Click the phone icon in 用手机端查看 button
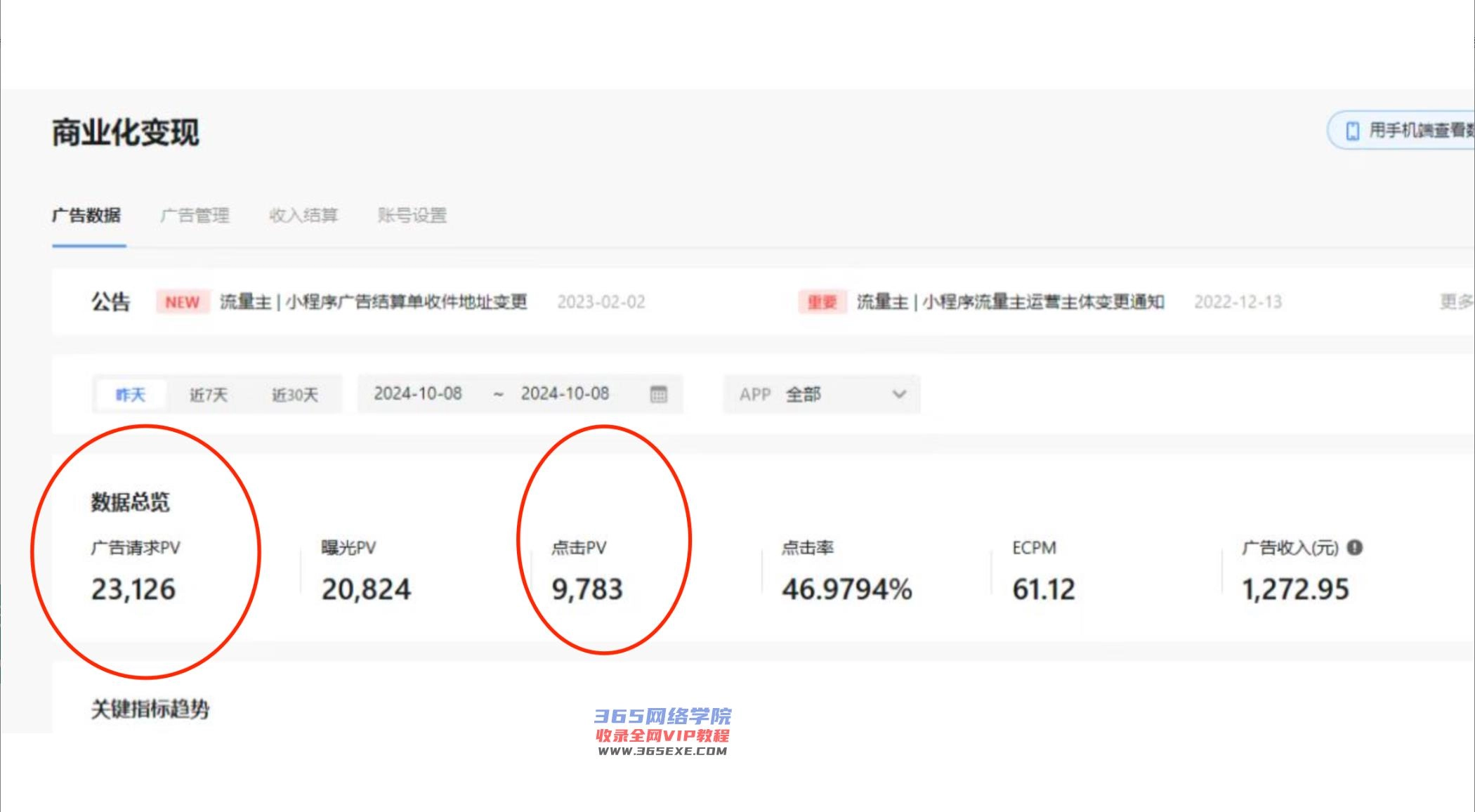The image size is (1475, 812). (x=1352, y=131)
